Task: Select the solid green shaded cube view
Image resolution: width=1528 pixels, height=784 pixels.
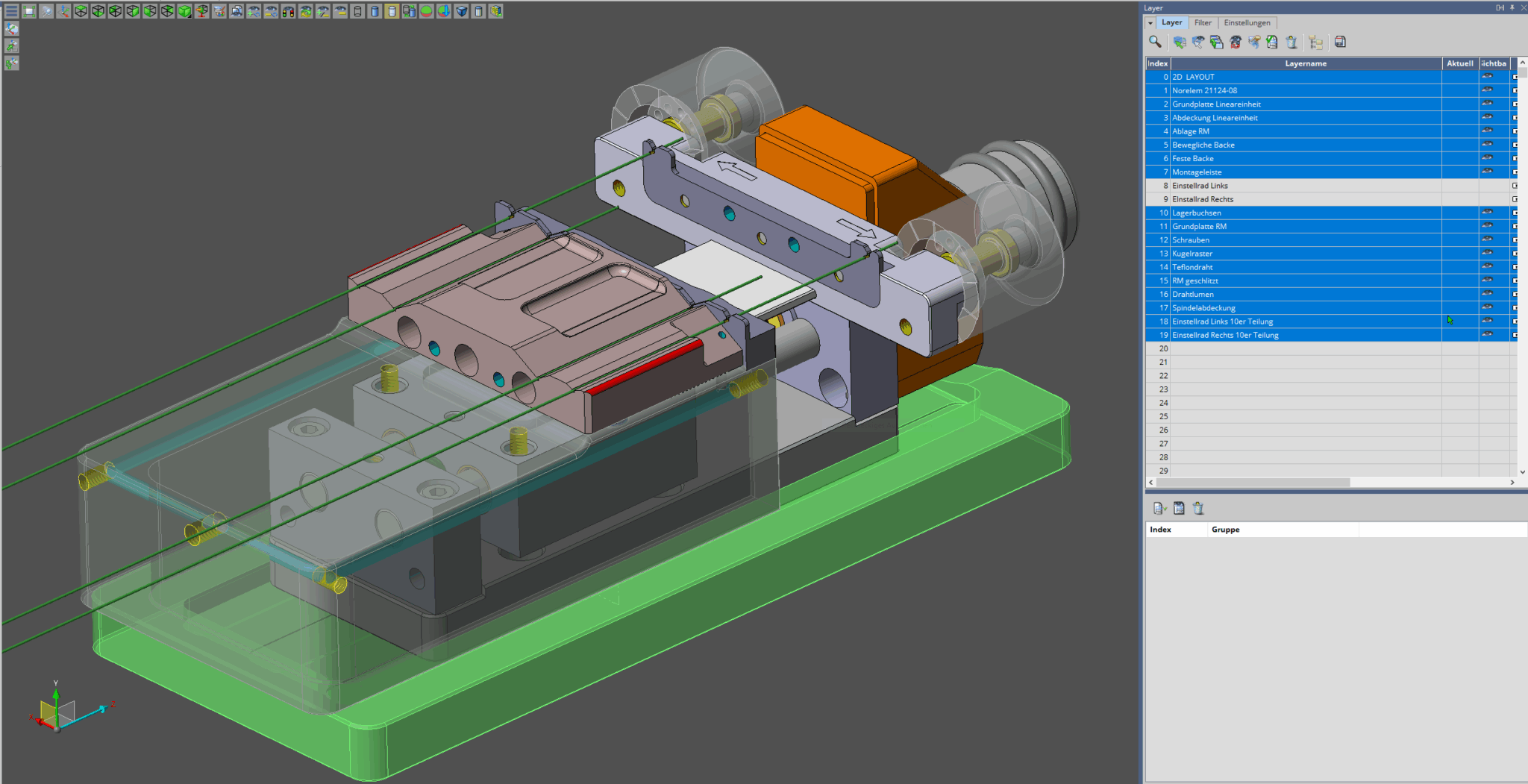Action: click(x=184, y=11)
